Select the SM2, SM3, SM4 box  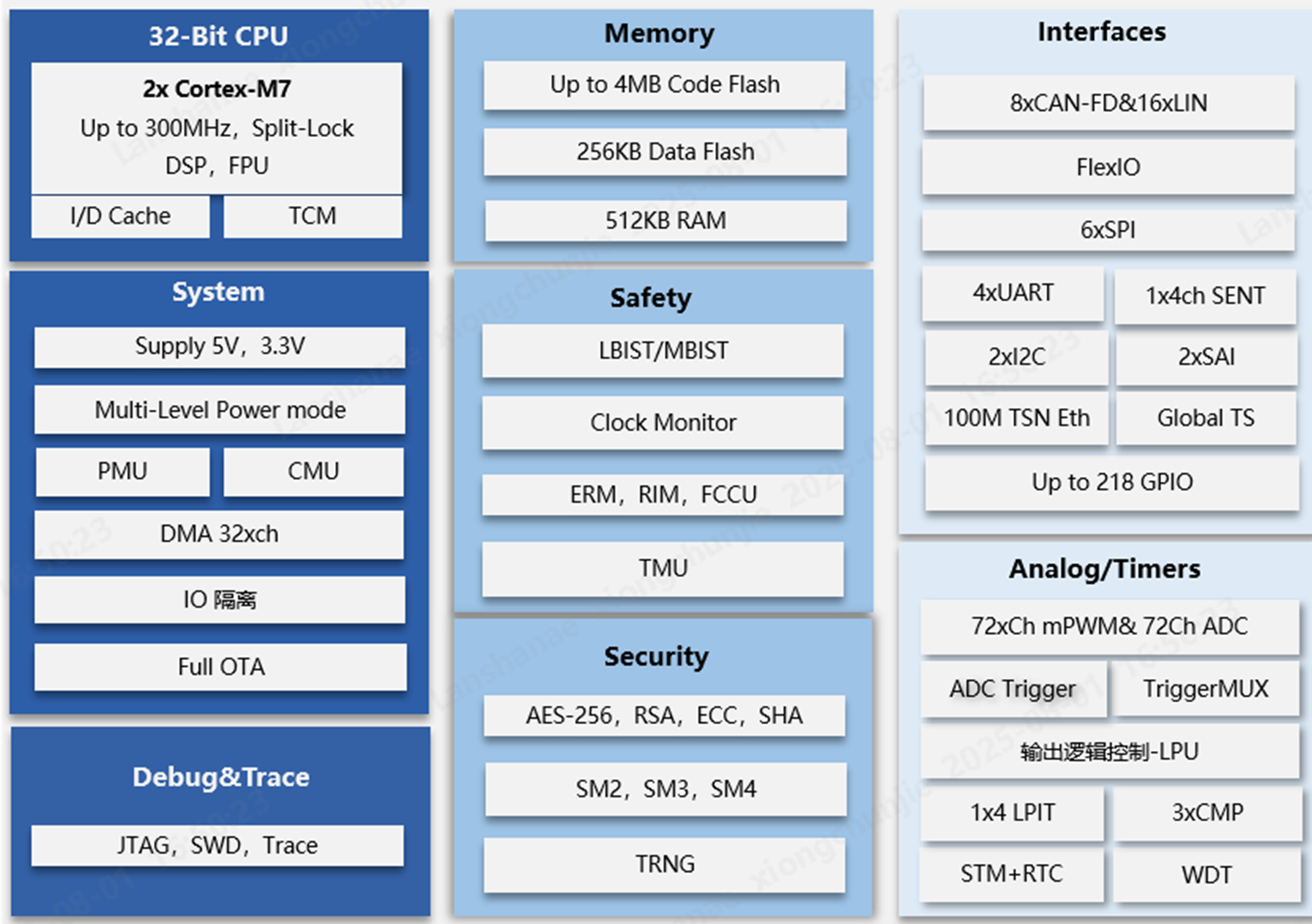point(666,789)
